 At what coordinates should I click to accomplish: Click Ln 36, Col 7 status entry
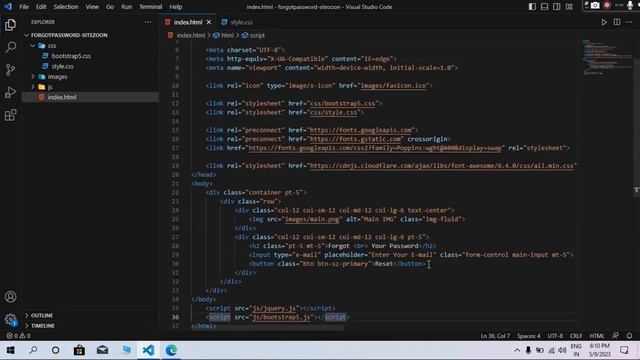tap(495, 336)
